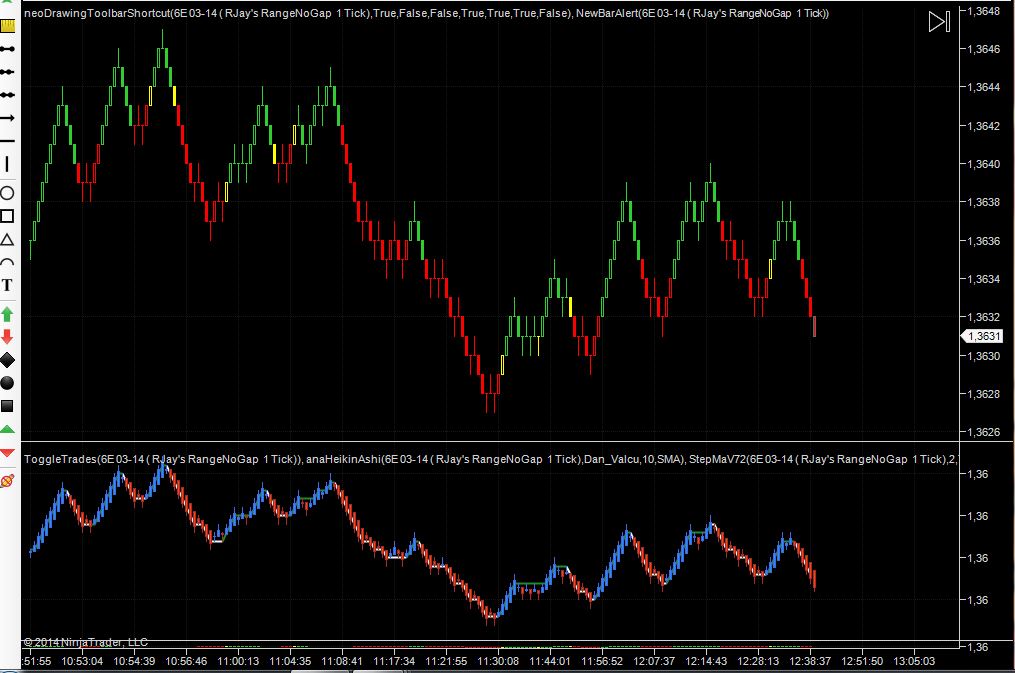
Task: Select the filled black Square marker tool
Action: coord(7,406)
